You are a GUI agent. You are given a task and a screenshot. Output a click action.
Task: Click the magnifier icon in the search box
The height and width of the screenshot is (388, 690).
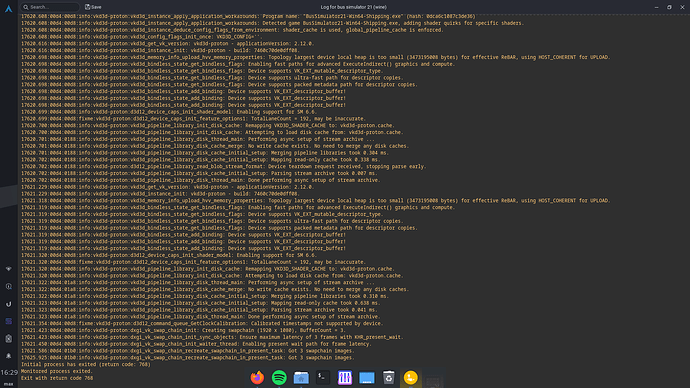[x=26, y=7]
